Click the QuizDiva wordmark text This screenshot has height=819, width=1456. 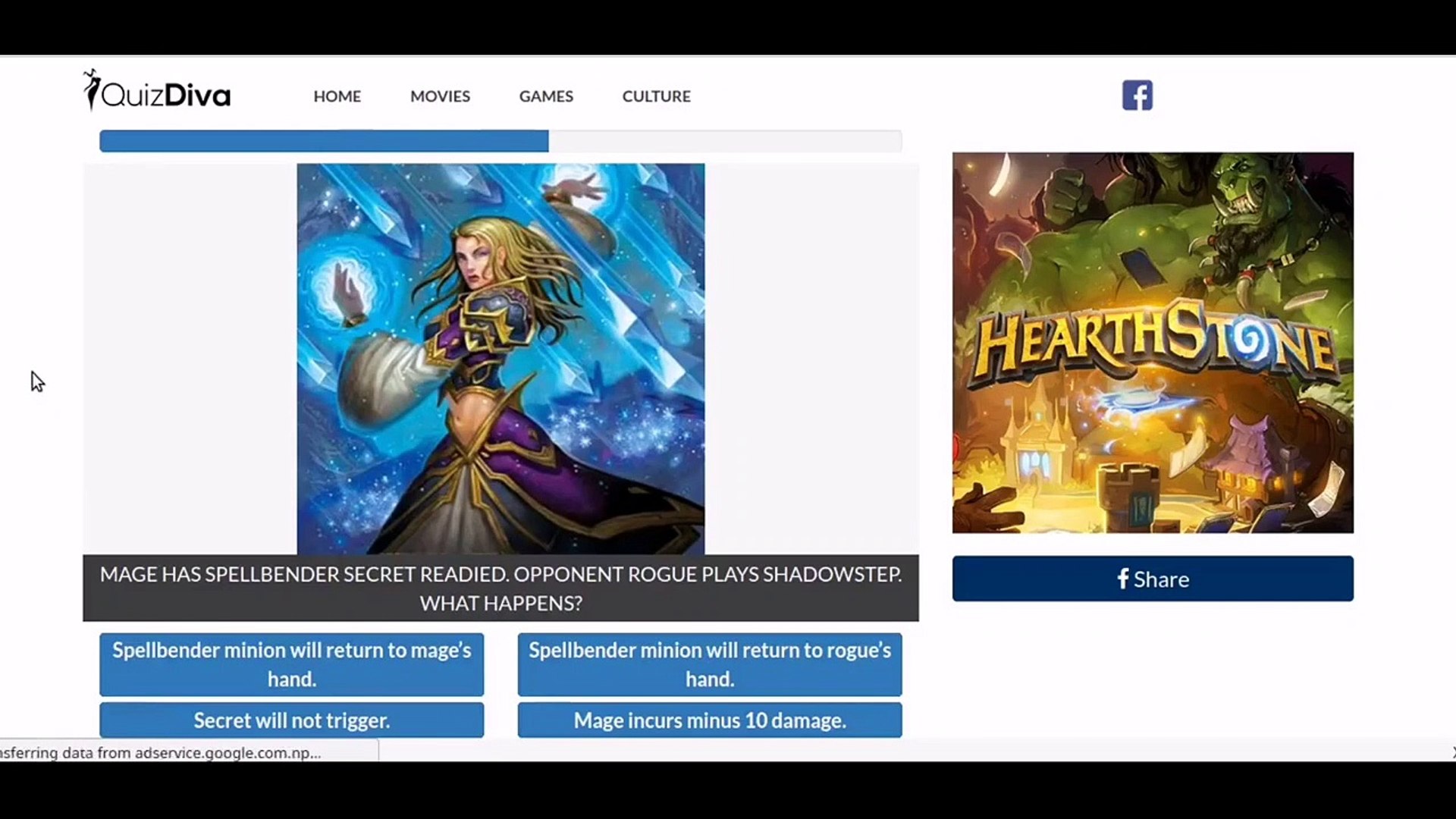[x=165, y=96]
